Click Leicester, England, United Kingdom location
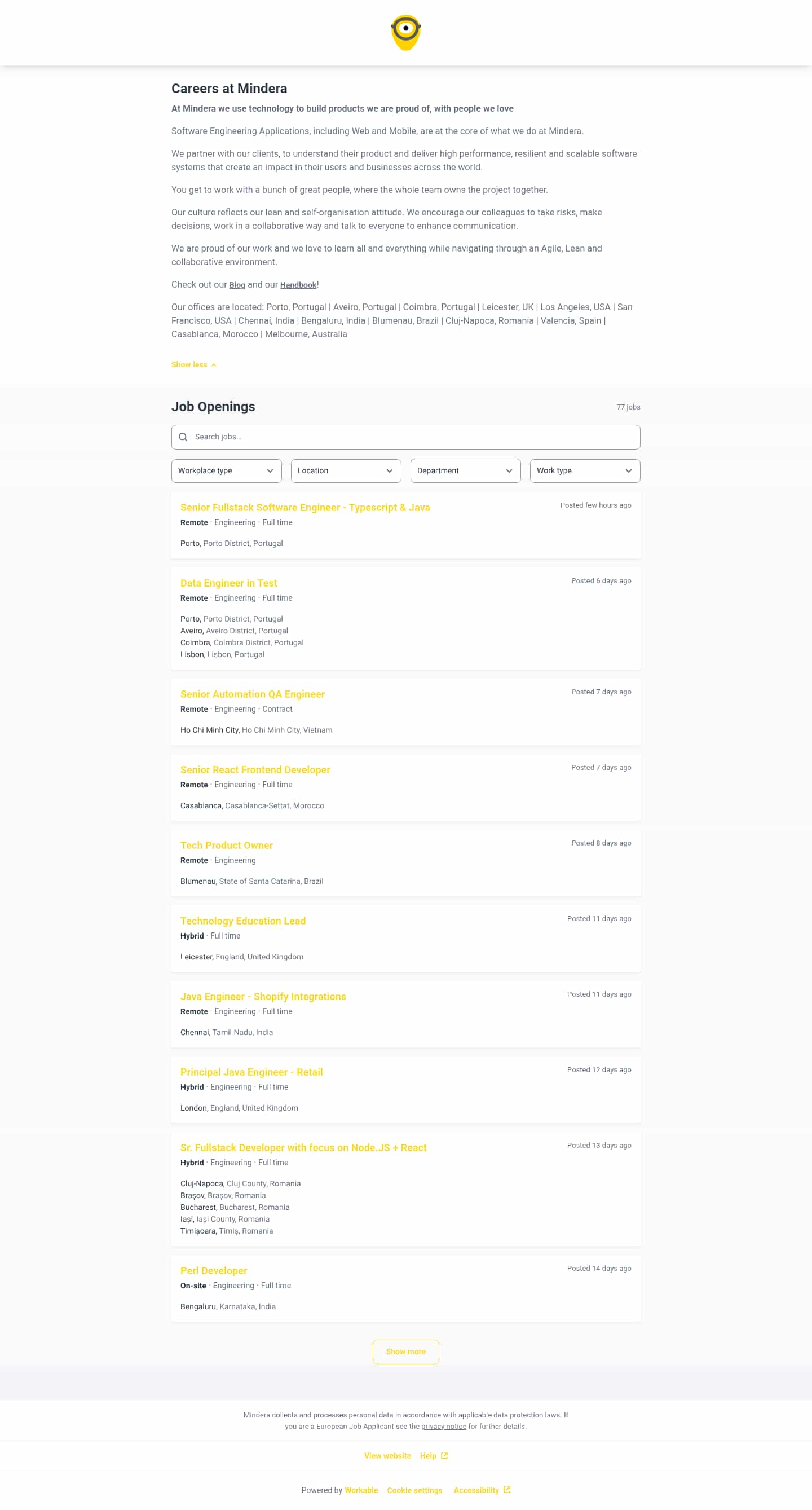This screenshot has width=812, height=1510. point(242,957)
